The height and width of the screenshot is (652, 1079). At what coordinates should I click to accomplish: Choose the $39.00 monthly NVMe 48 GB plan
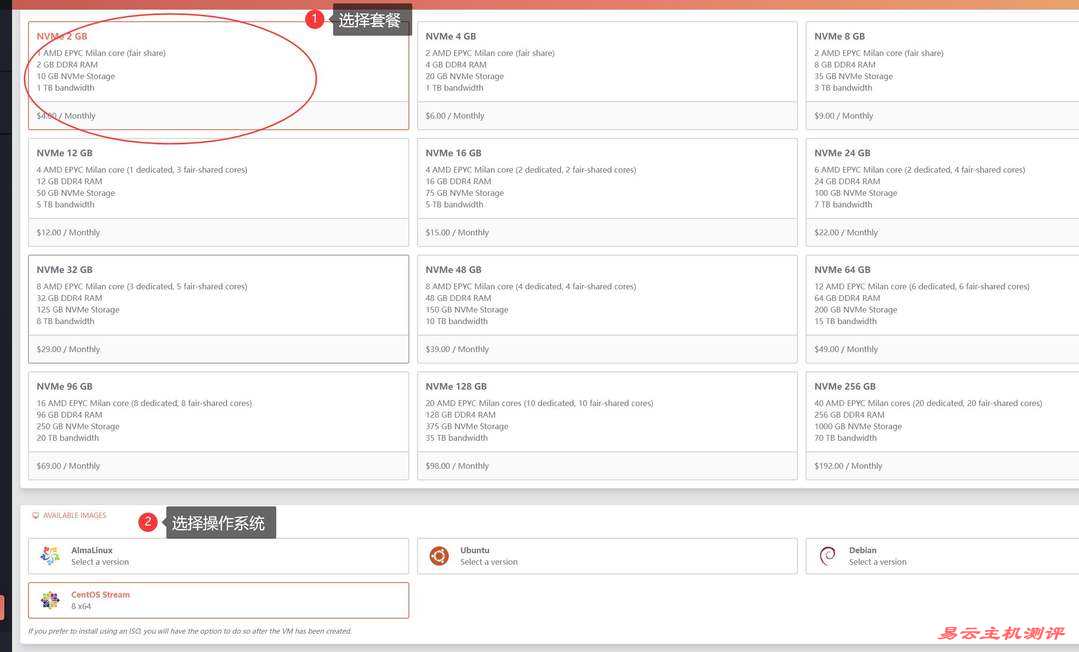click(607, 308)
